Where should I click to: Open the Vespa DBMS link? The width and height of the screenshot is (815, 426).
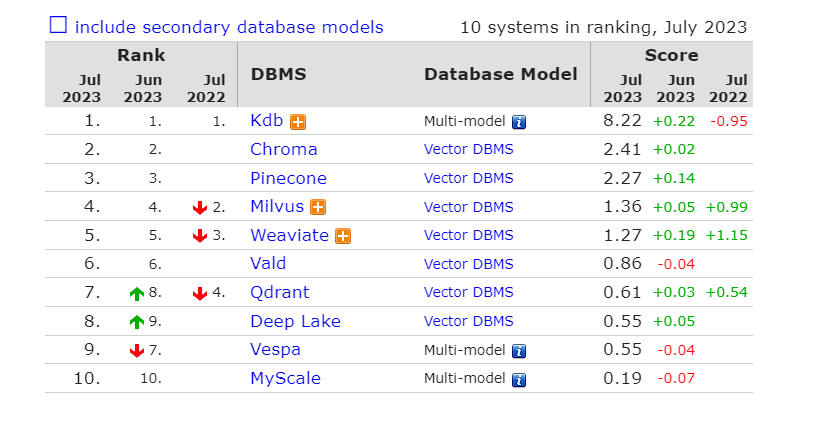tap(275, 350)
